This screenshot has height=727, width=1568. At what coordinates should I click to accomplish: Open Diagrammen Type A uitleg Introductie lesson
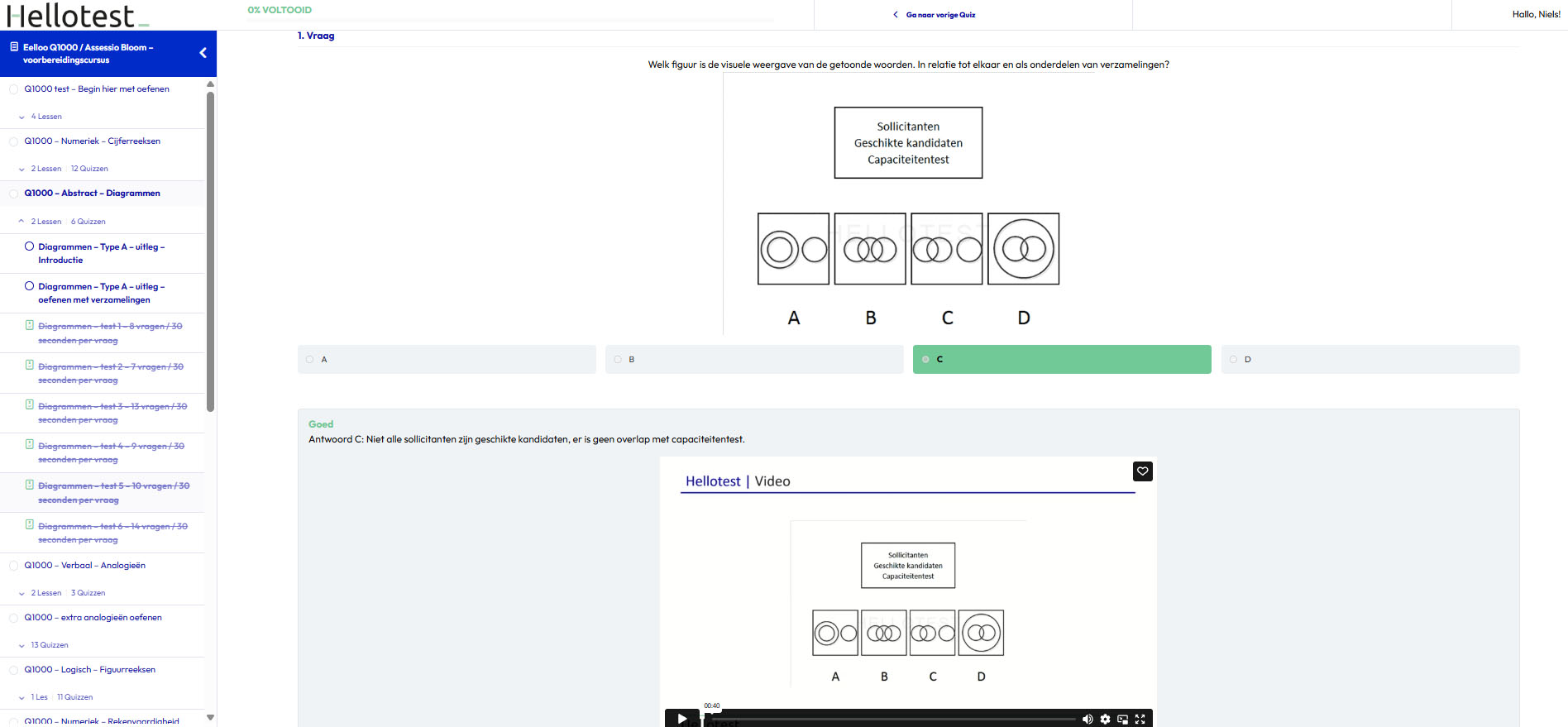(x=101, y=253)
